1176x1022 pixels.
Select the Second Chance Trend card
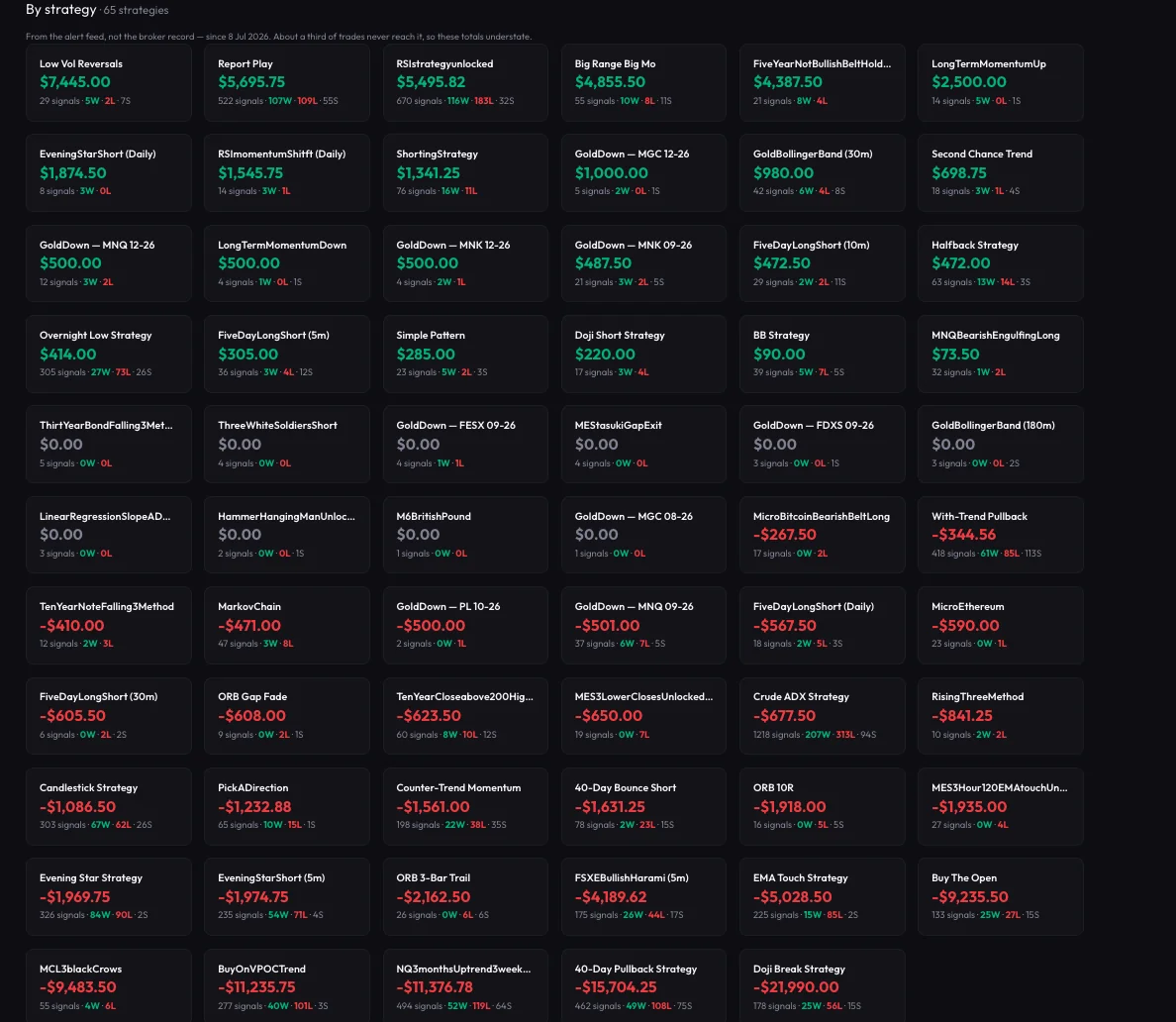pyautogui.click(x=1001, y=172)
